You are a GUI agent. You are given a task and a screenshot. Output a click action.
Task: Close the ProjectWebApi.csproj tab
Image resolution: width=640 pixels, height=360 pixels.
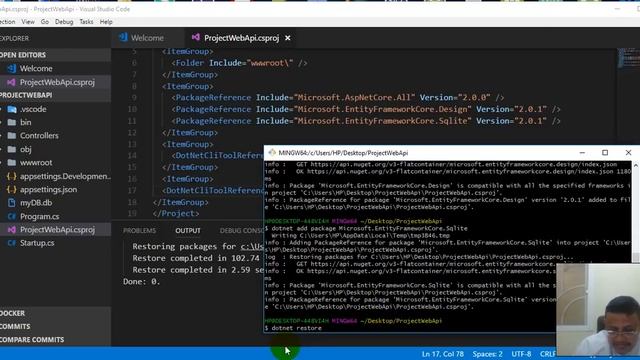(x=288, y=38)
